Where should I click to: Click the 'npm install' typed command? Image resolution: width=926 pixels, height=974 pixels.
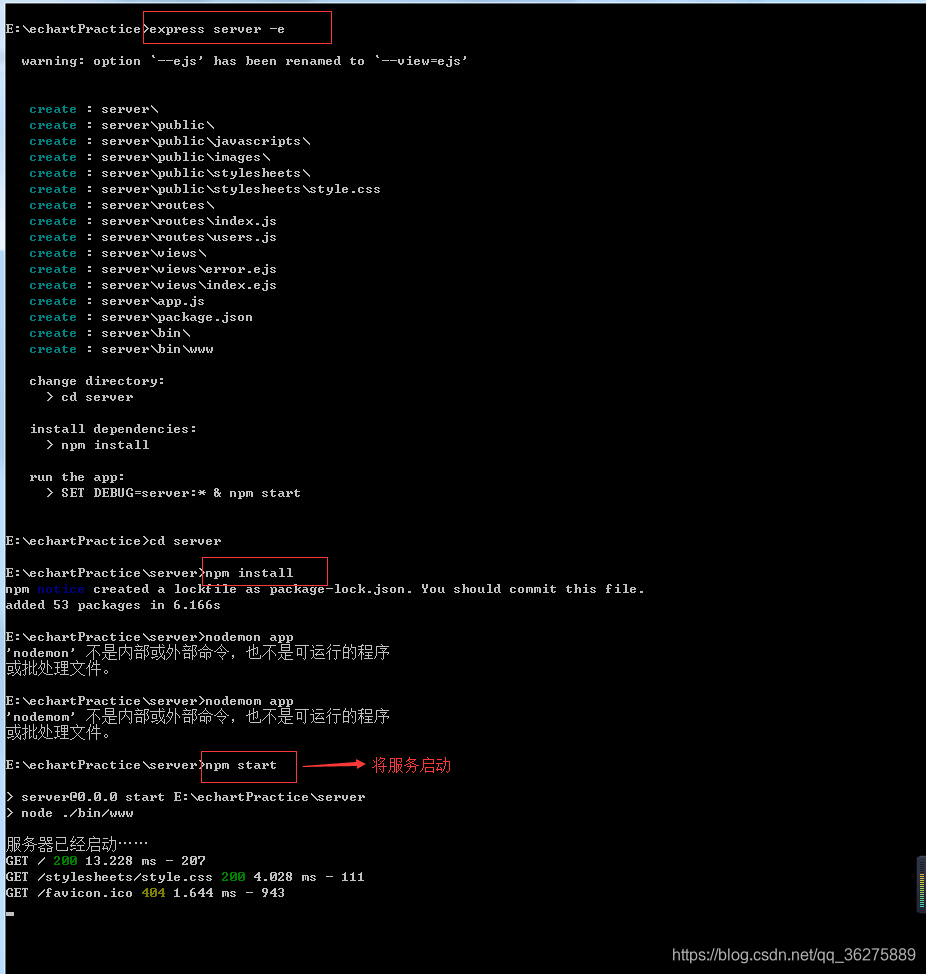coord(248,573)
